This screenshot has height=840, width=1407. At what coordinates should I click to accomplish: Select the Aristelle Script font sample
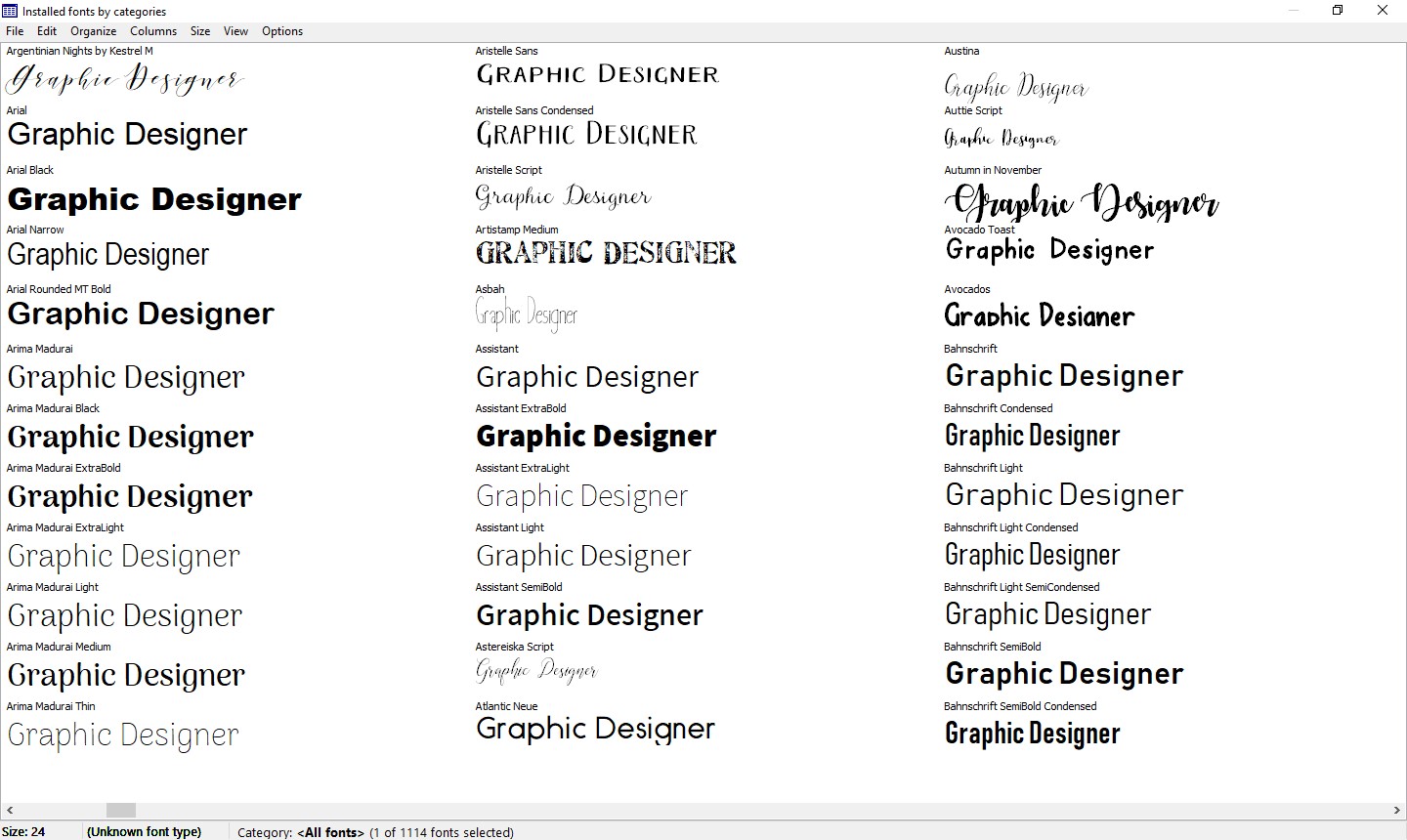563,195
